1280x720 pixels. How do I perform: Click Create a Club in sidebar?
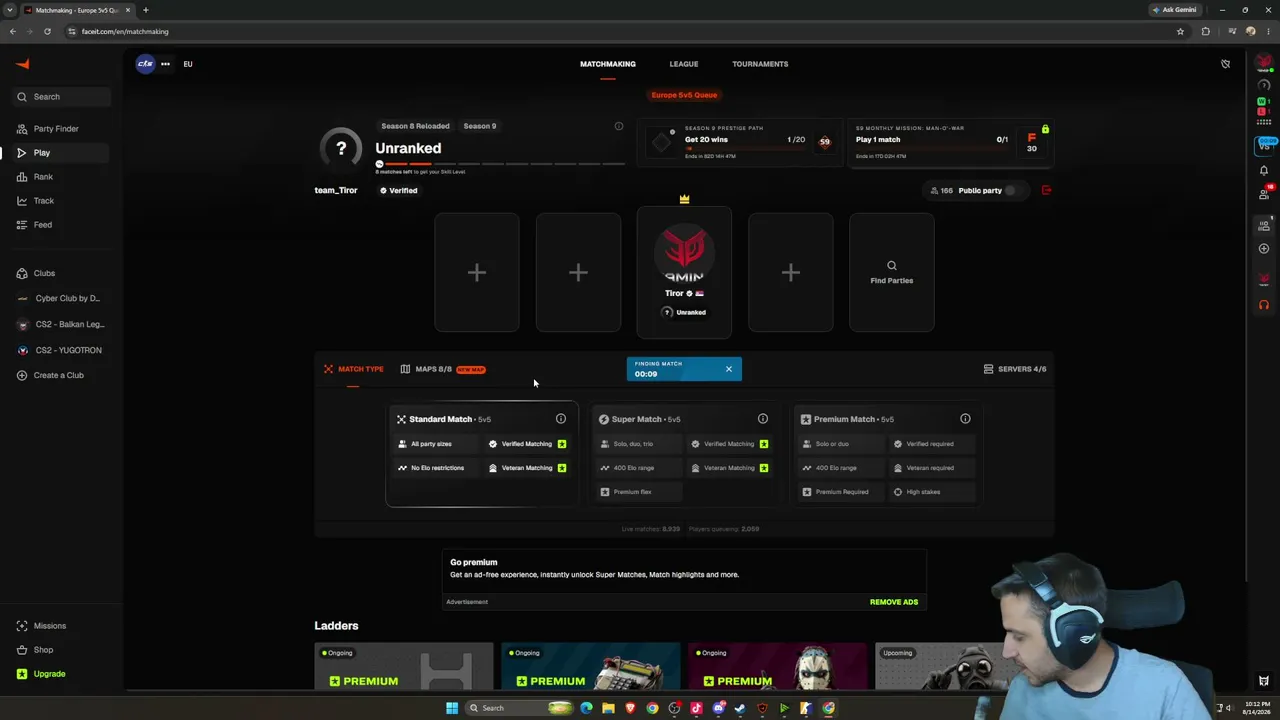[x=58, y=375]
